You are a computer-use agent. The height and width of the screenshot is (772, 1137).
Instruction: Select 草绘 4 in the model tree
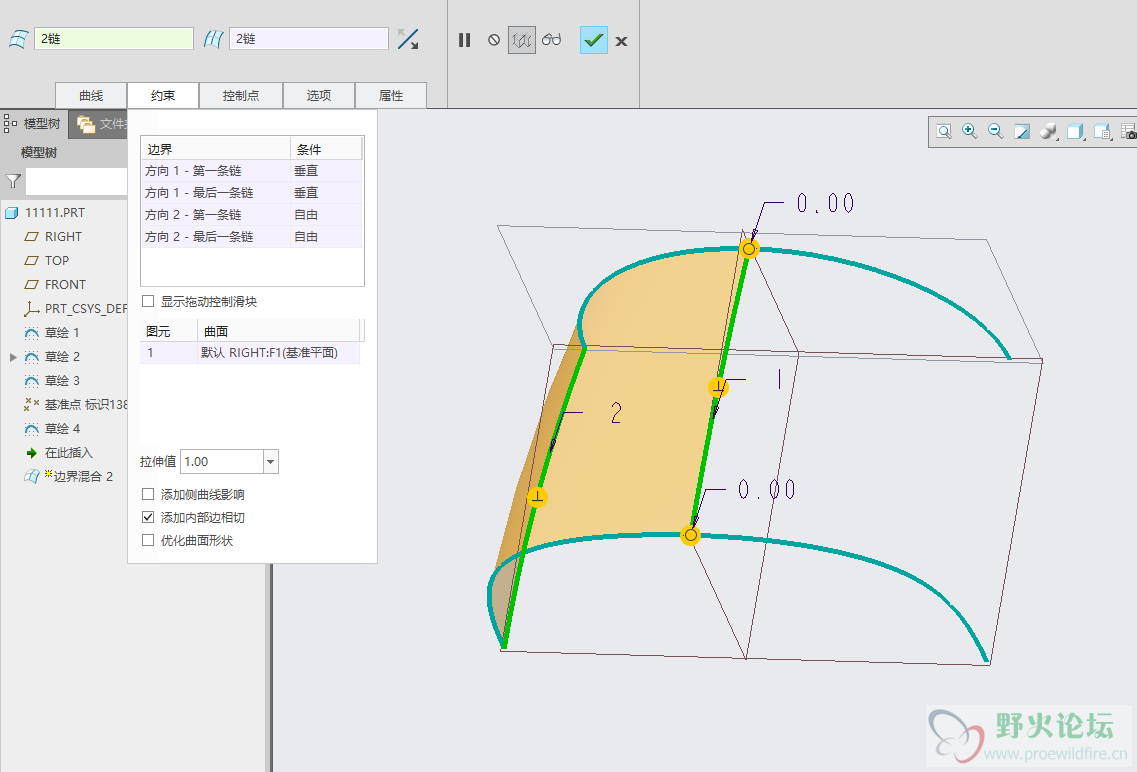[62, 428]
